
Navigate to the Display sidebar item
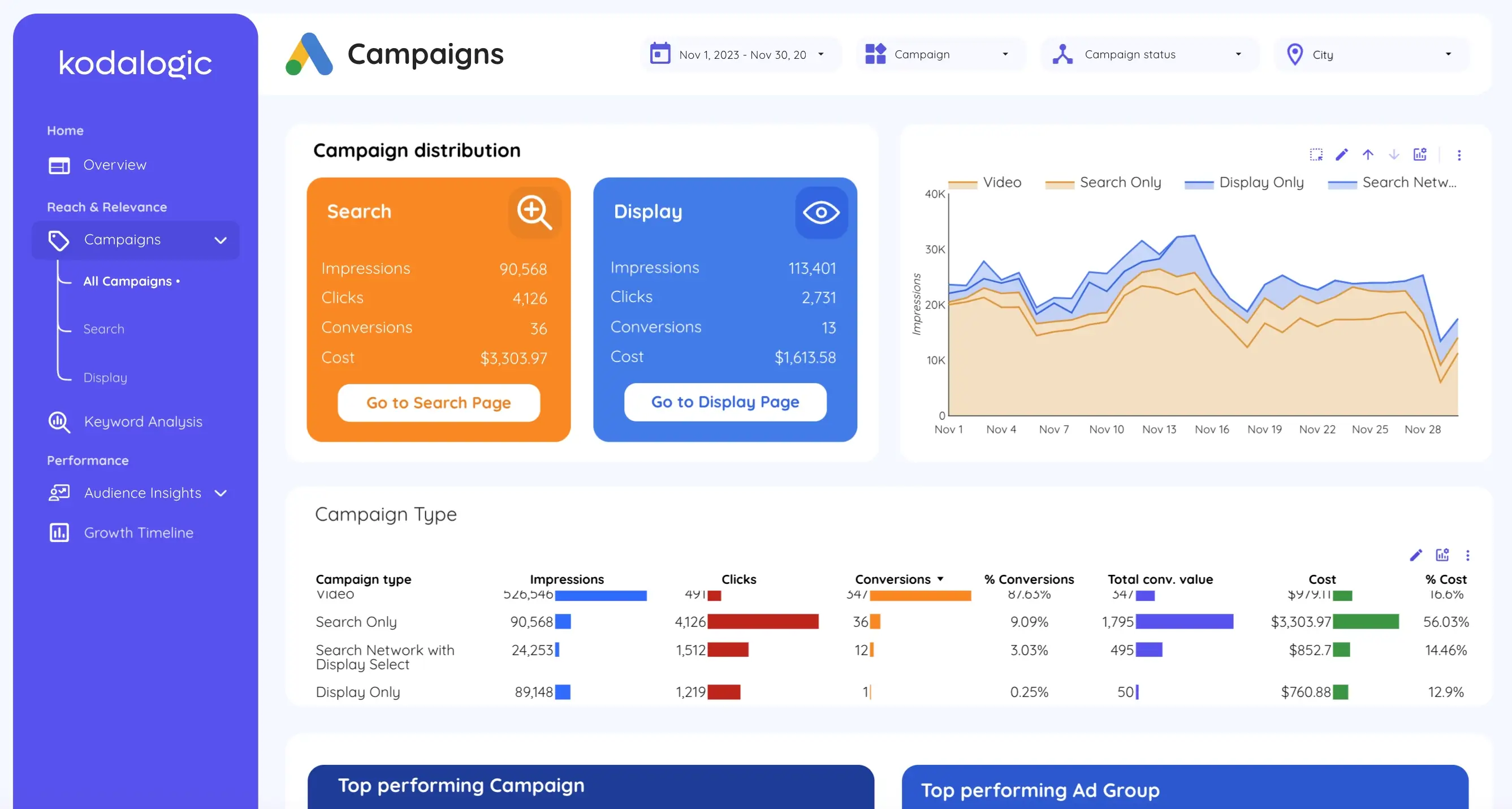(x=104, y=376)
